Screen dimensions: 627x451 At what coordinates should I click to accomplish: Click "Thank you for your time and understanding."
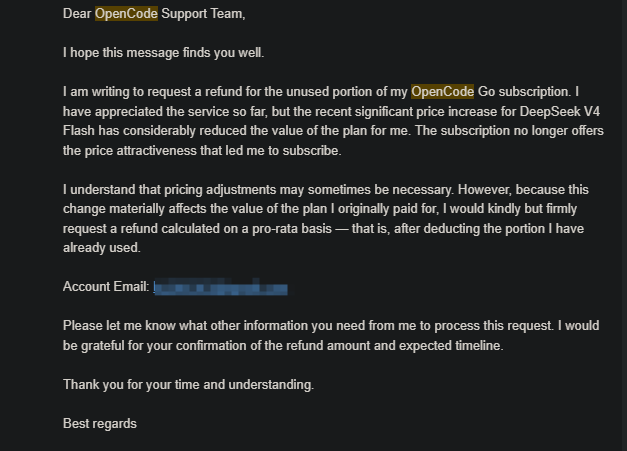click(x=189, y=385)
